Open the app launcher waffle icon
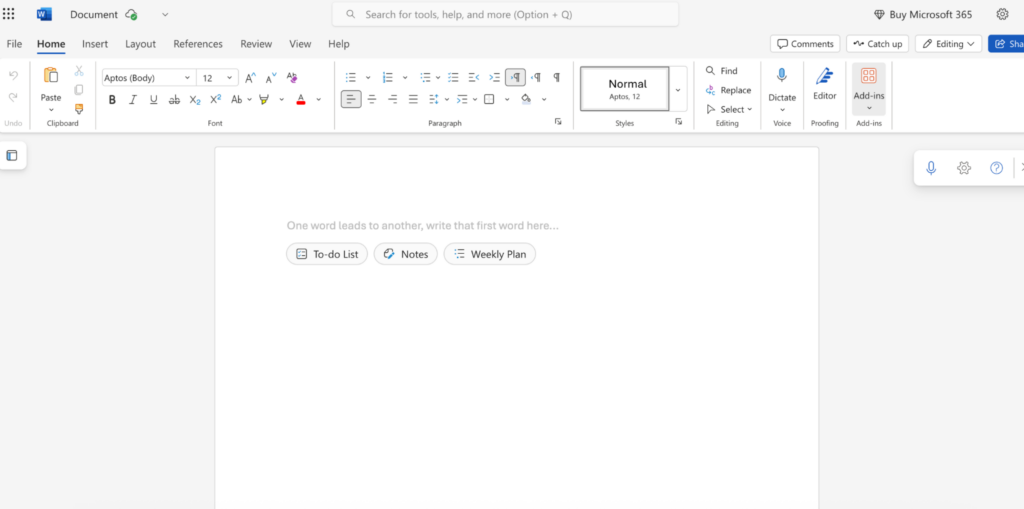1024x509 pixels. 8,14
